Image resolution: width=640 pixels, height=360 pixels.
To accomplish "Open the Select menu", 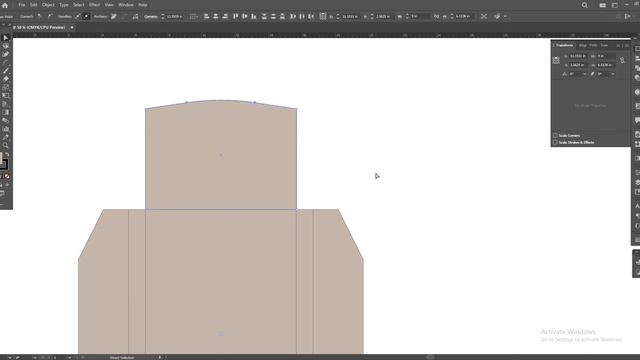I will pyautogui.click(x=79, y=5).
